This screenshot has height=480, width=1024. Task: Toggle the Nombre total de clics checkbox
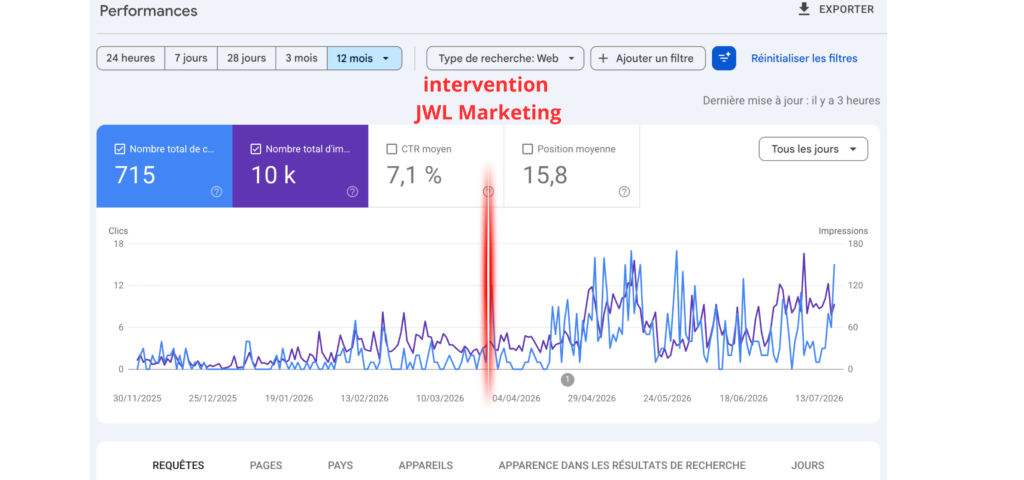120,149
